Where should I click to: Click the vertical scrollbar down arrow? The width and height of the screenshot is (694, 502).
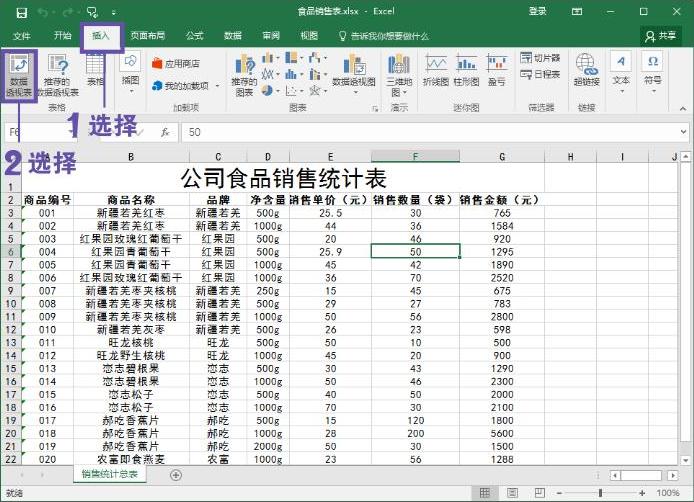tap(686, 460)
